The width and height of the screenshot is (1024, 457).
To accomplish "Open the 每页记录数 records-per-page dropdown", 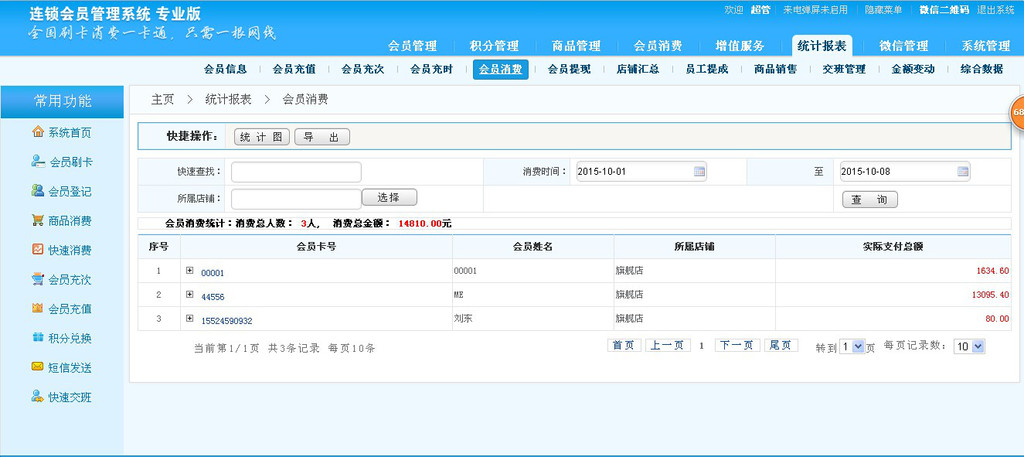I will (x=969, y=346).
